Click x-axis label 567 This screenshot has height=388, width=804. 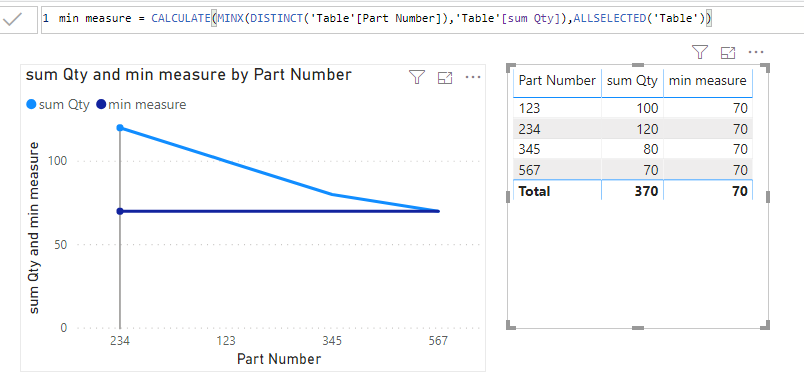(x=438, y=341)
